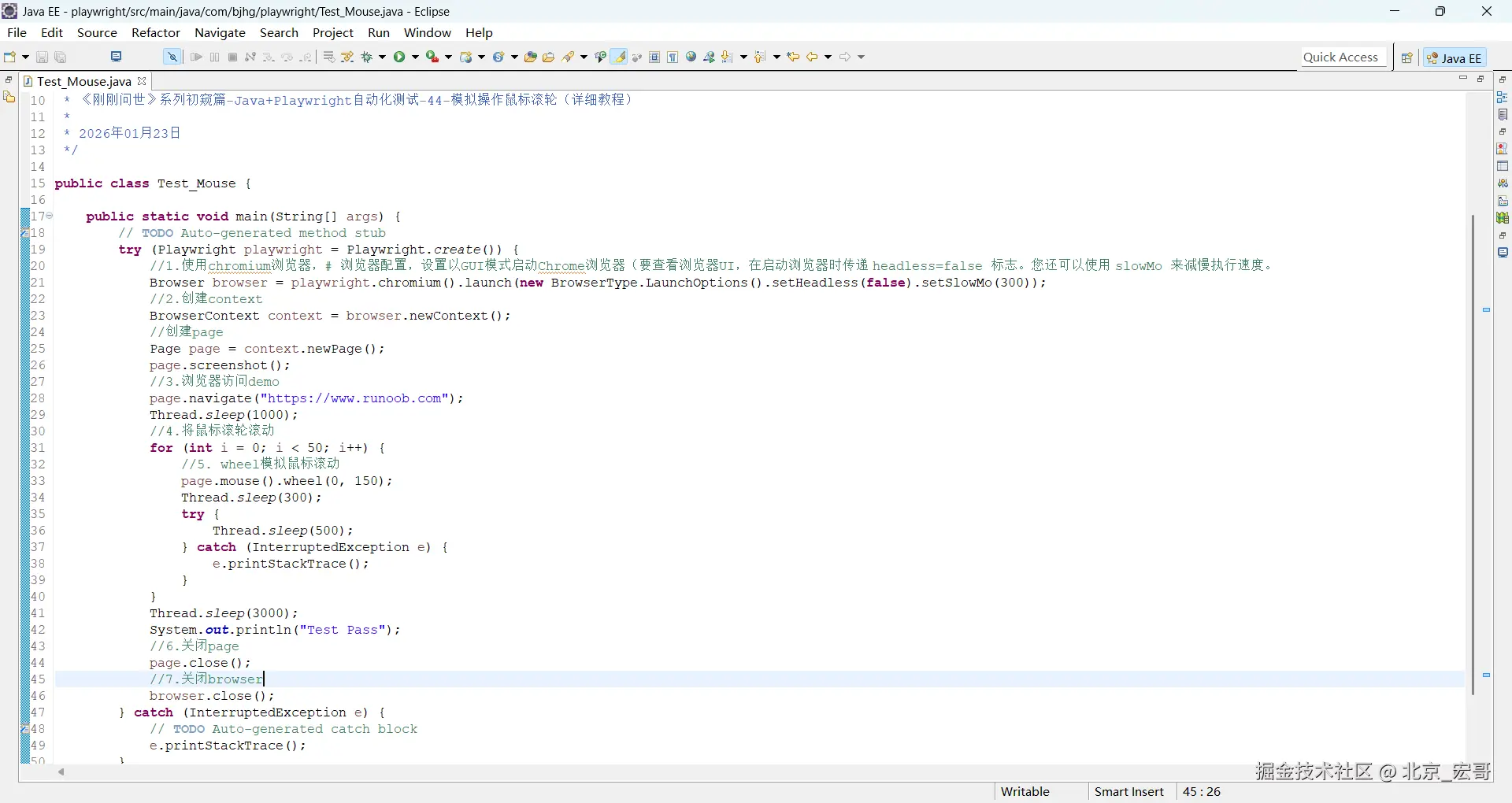The height and width of the screenshot is (803, 1512).
Task: Click the Terminate stop icon
Action: click(x=233, y=57)
